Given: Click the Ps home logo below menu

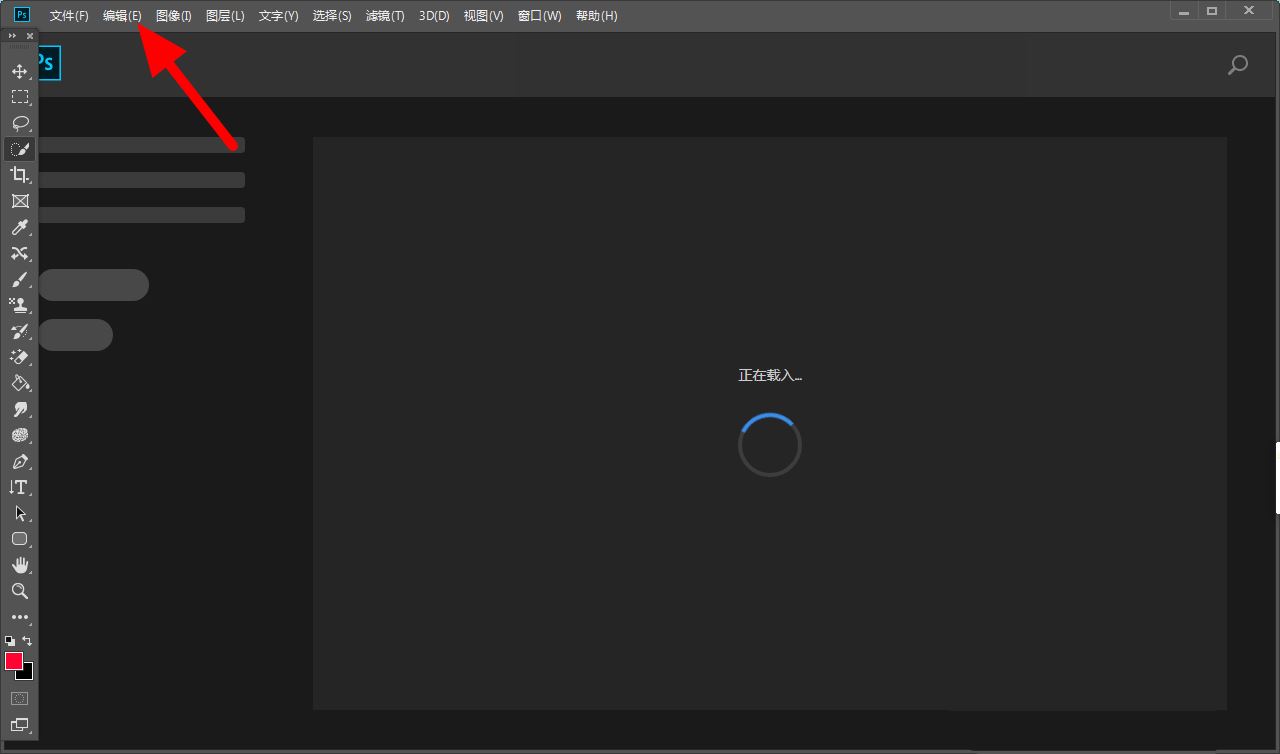Looking at the screenshot, I should coord(48,64).
